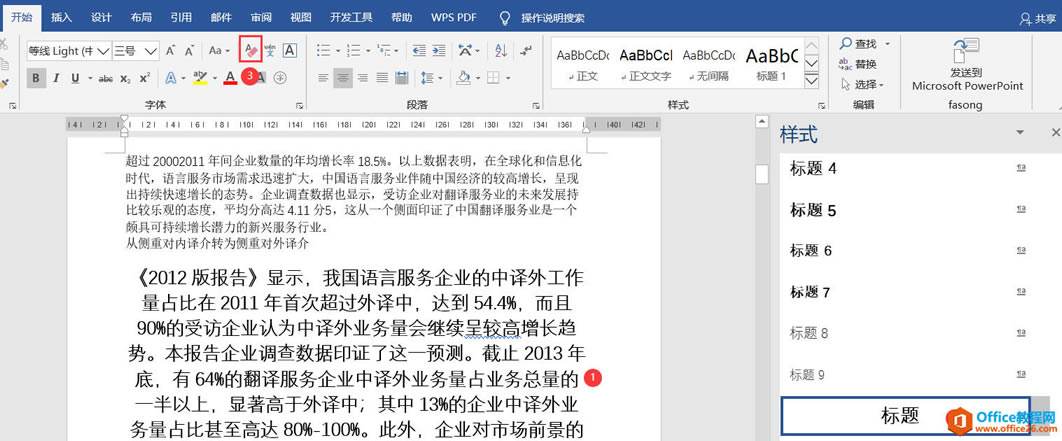Click the sort A-Z icon
The image size is (1062, 441).
point(501,50)
